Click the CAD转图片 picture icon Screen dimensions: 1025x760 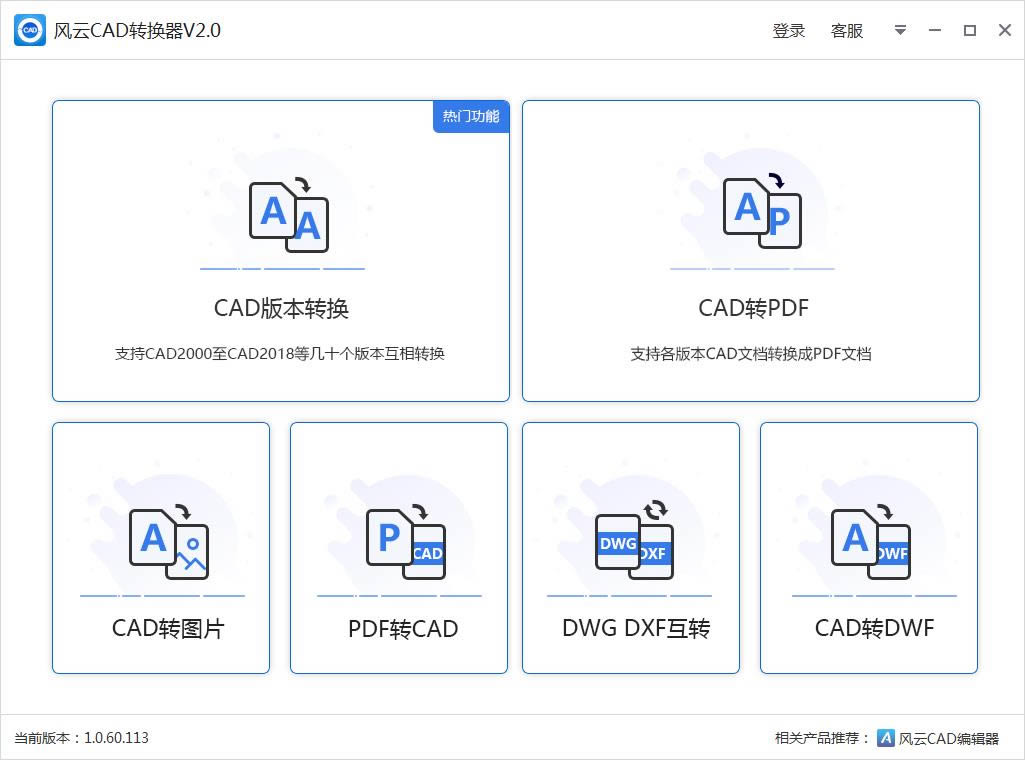tap(169, 542)
